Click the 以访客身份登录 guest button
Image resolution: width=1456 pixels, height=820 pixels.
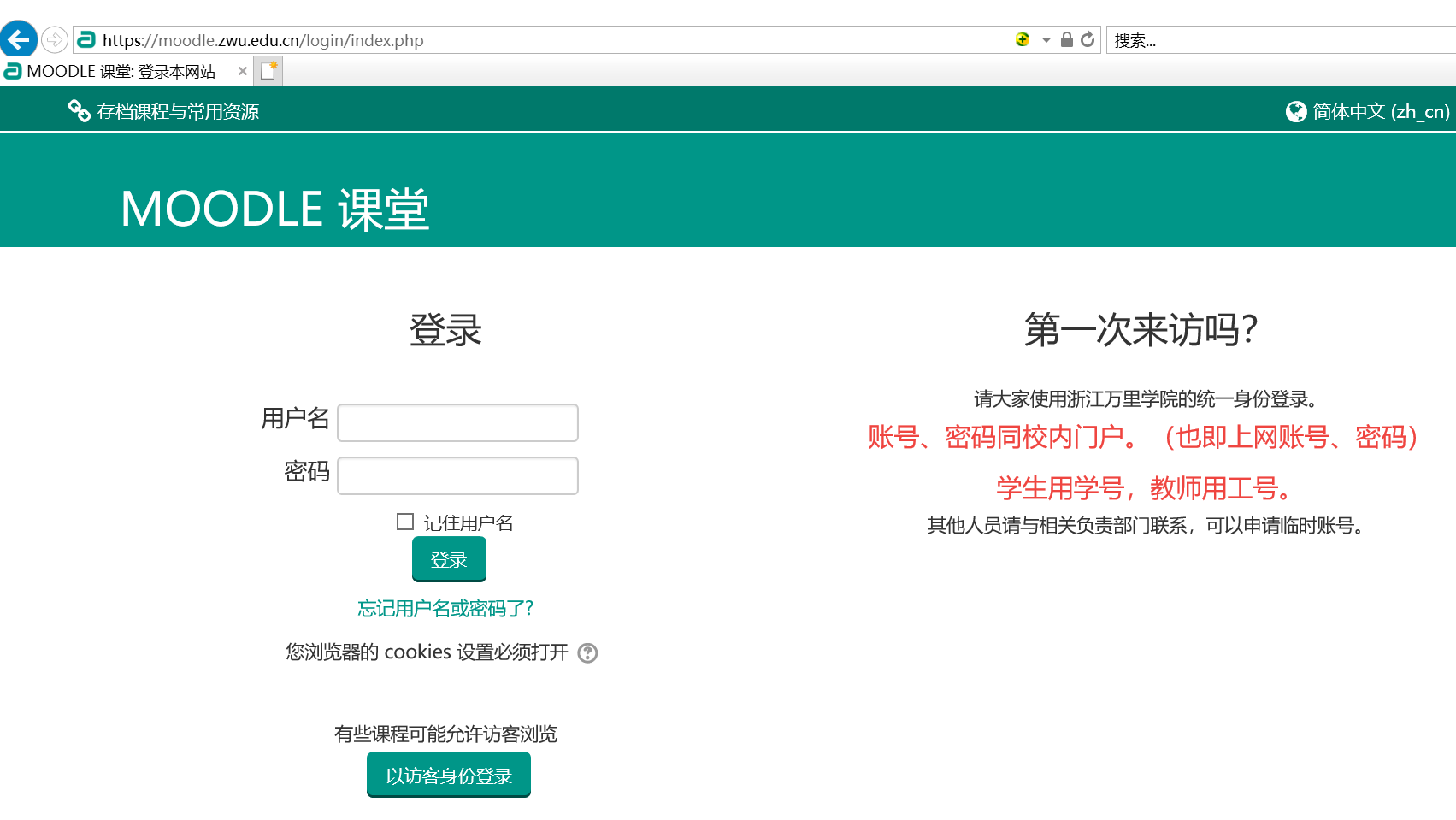click(448, 775)
